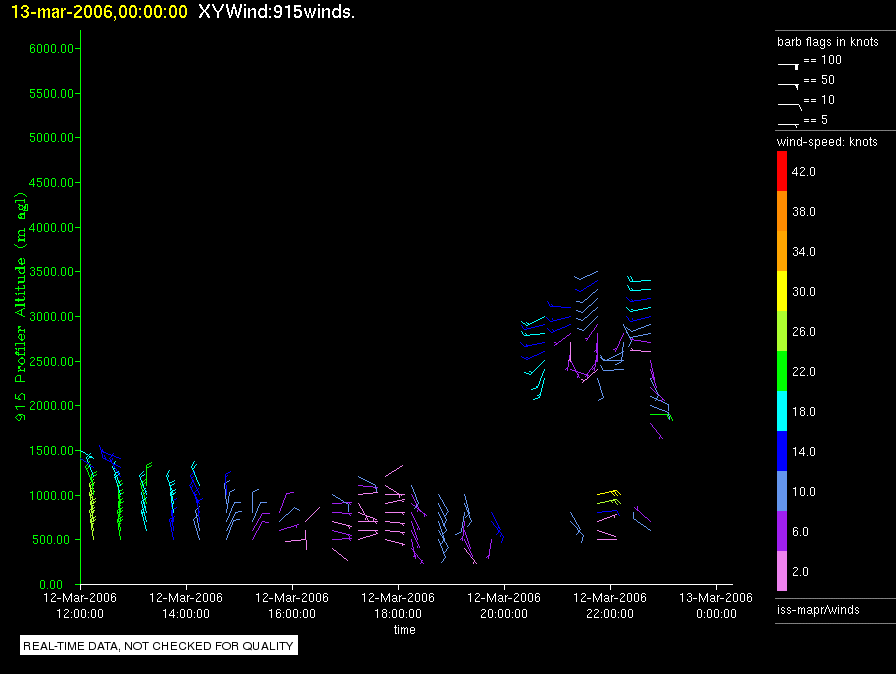Click the 5-knot barb flag symbol
Viewport: 896px width, 674px height.
(x=788, y=123)
